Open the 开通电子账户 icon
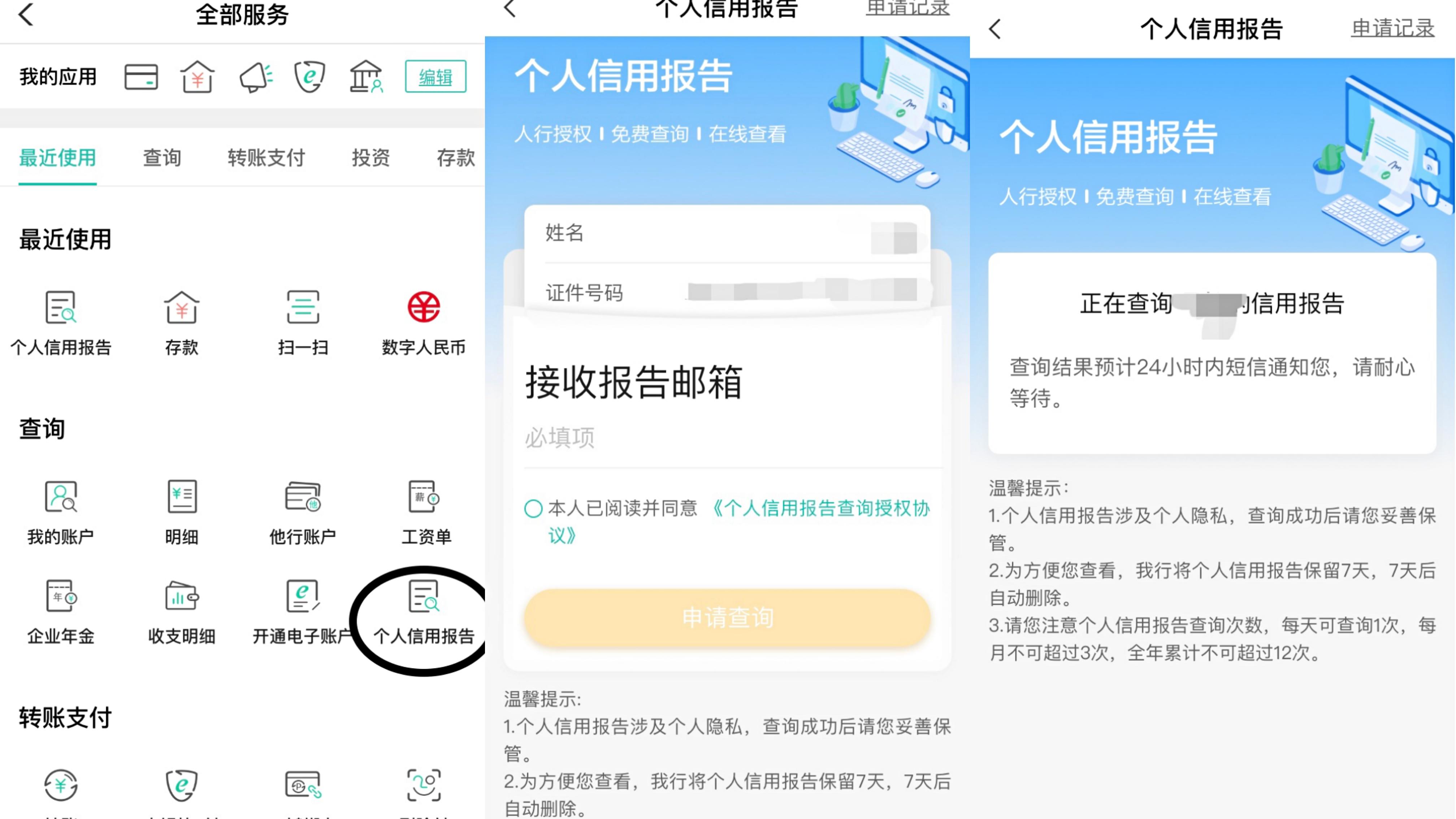The image size is (1456, 819). point(303,612)
